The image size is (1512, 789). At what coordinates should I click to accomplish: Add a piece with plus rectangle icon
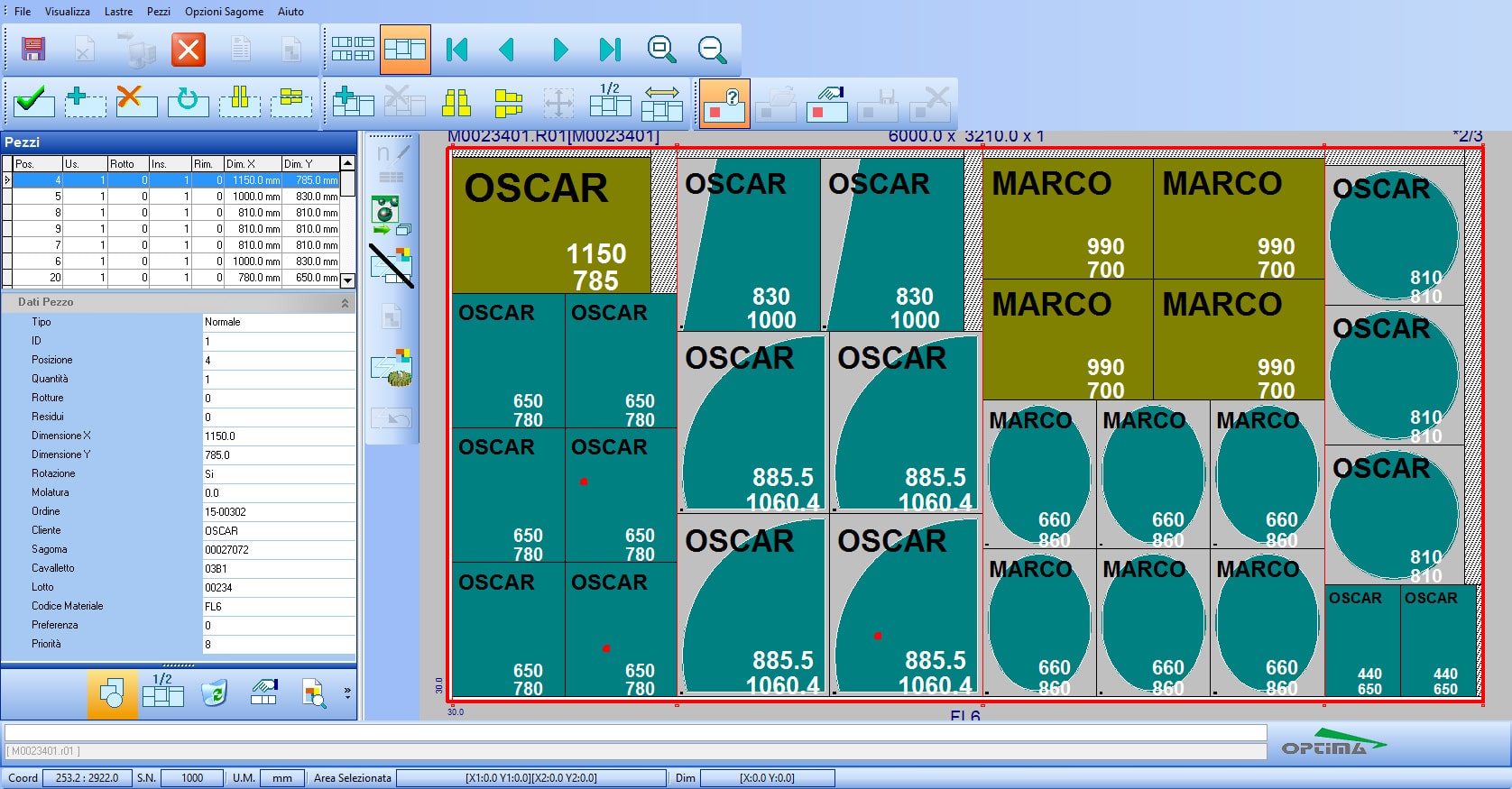click(x=85, y=101)
